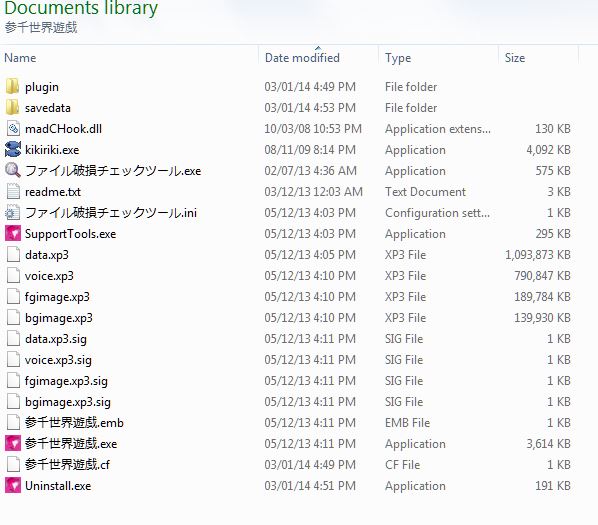Click the pink Uninstall.exe icon
Image resolution: width=598 pixels, height=525 pixels.
pyautogui.click(x=13, y=485)
